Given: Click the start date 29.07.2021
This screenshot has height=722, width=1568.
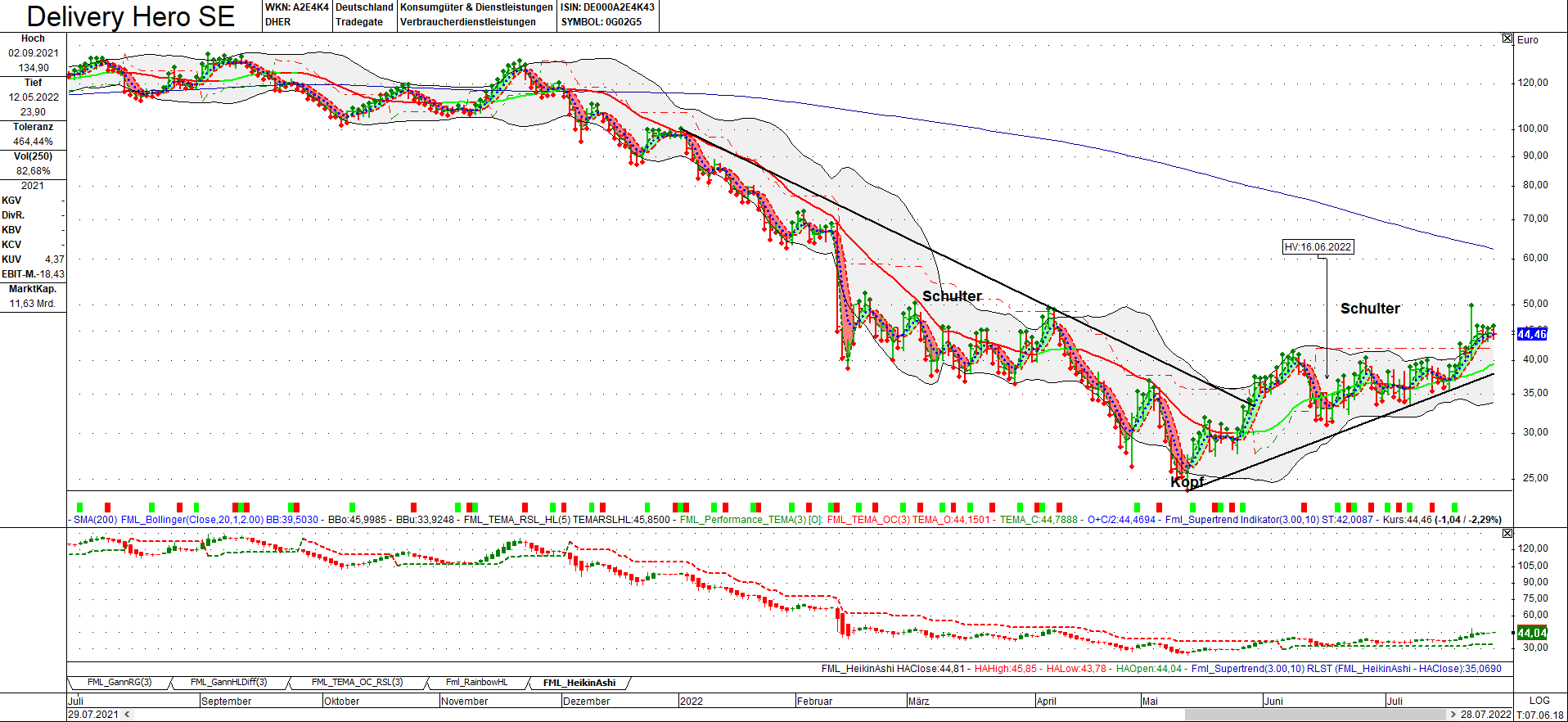Looking at the screenshot, I should 93,715.
